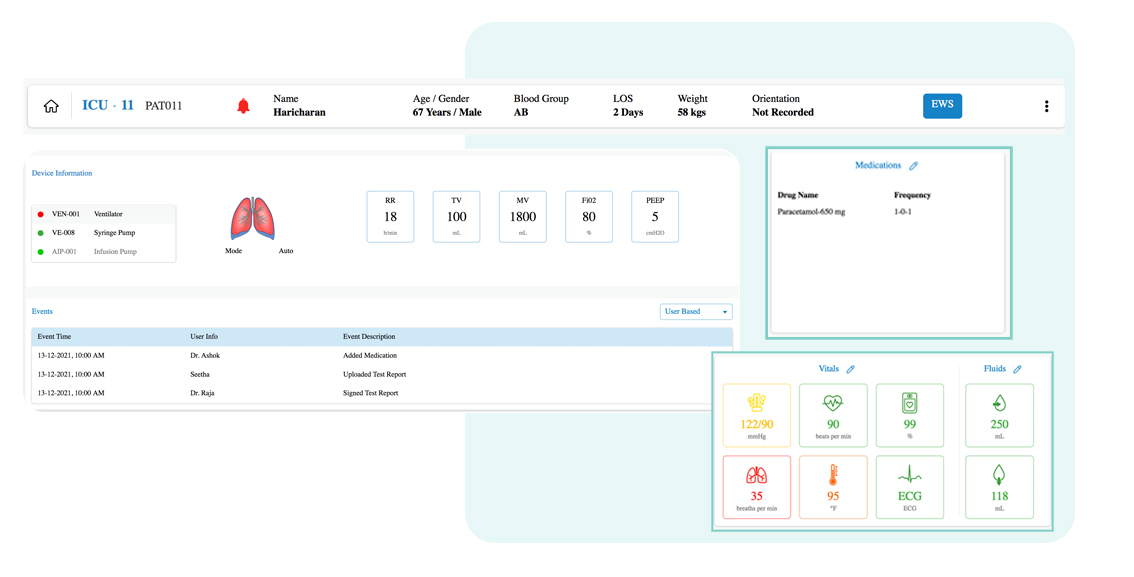Select the VE-008 Syringe Pump row
The width and height of the screenshot is (1134, 577).
[103, 233]
